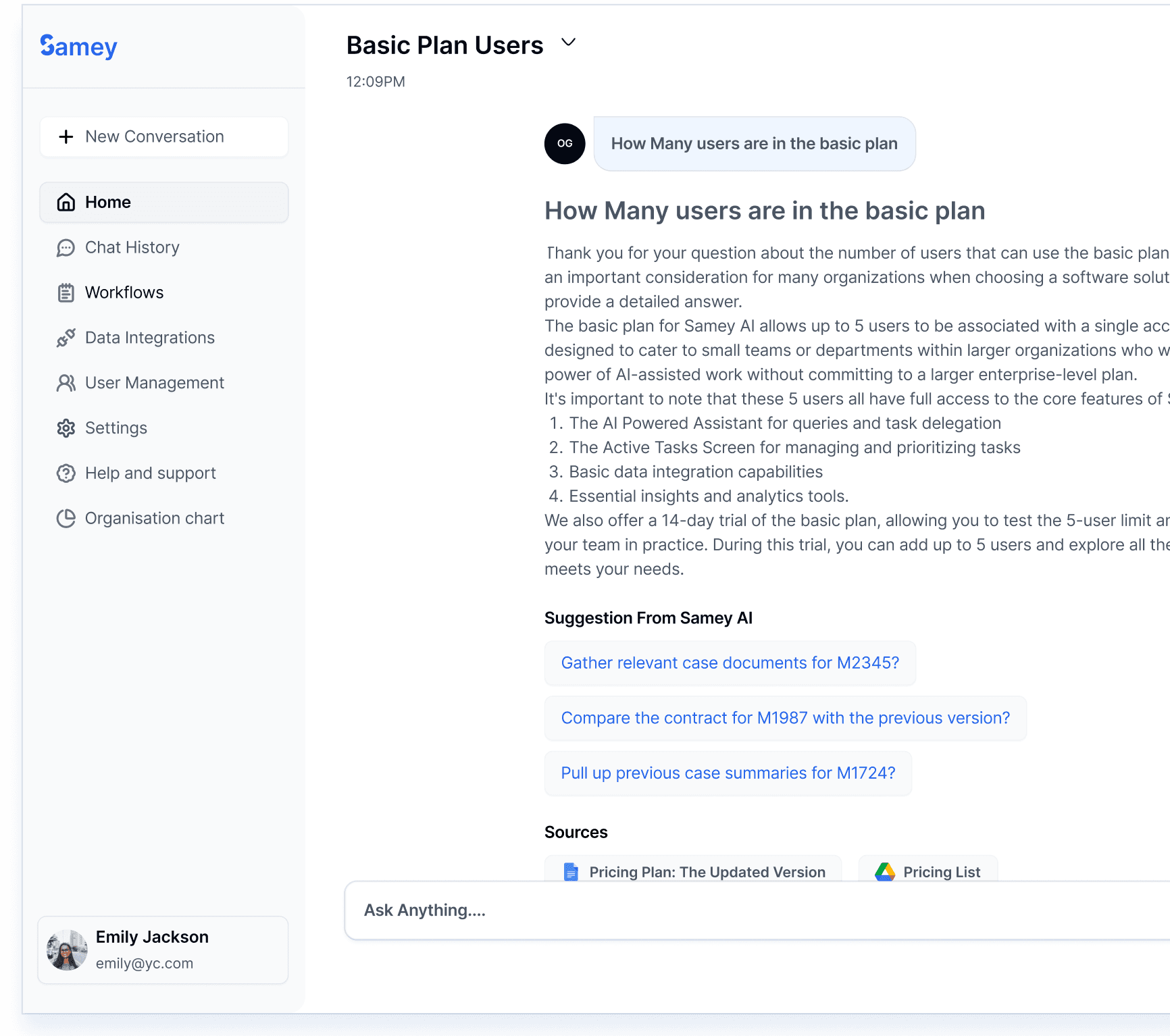Click the Settings gear icon

[x=66, y=428]
